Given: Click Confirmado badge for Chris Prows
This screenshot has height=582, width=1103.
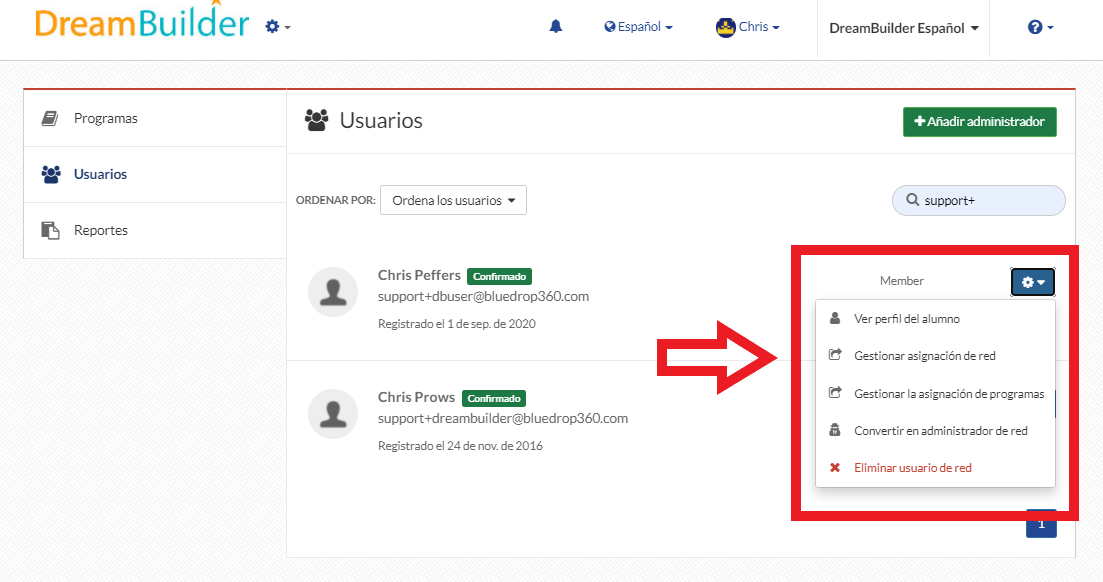Looking at the screenshot, I should [494, 398].
